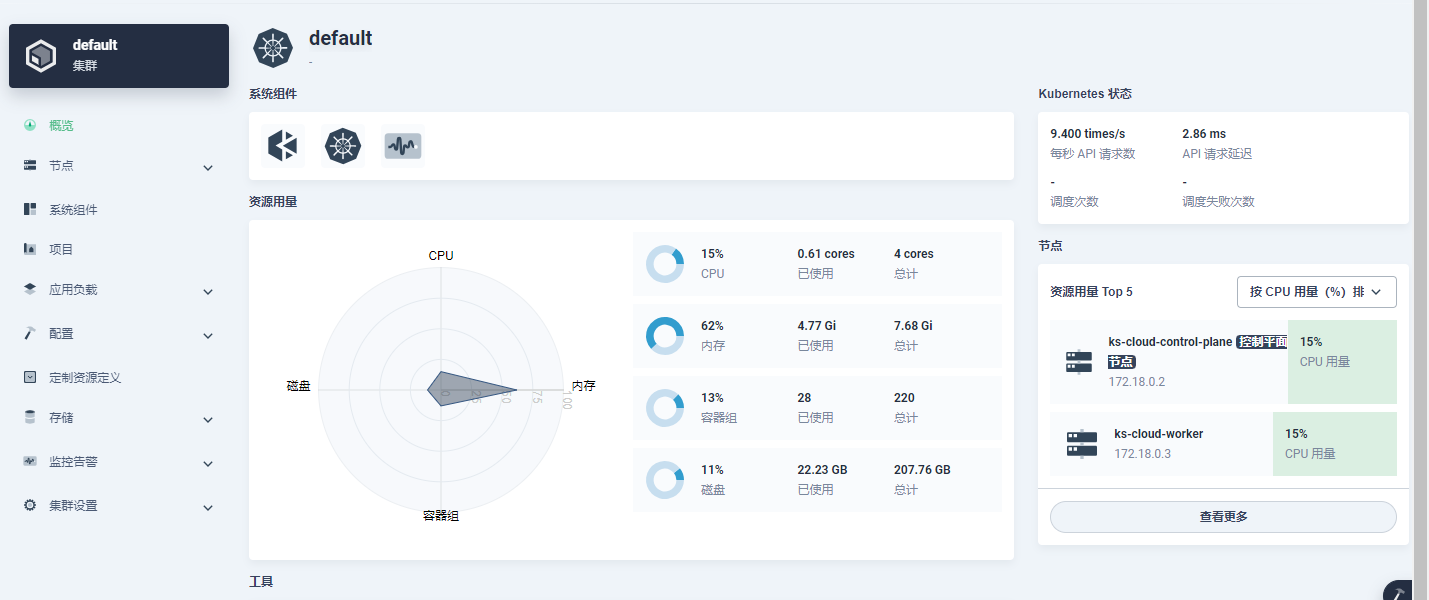The height and width of the screenshot is (600, 1429).
Task: Click the CPU usage donut chart
Action: [x=665, y=263]
